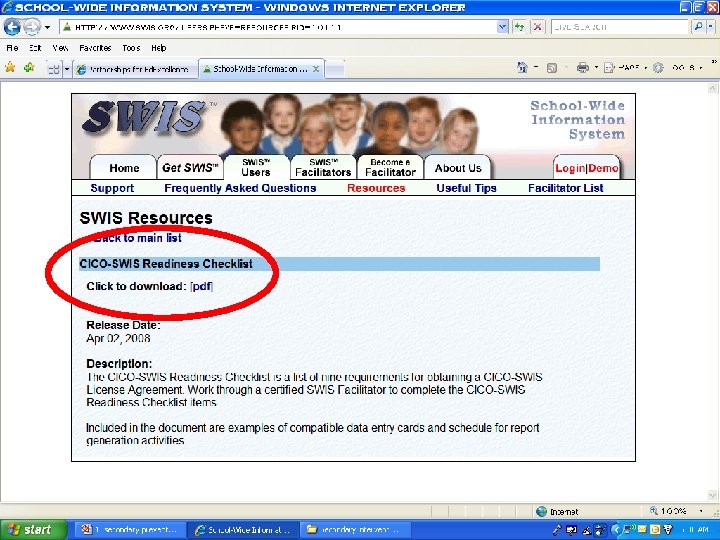Click the red Demo link
This screenshot has width=720, height=540.
point(603,168)
